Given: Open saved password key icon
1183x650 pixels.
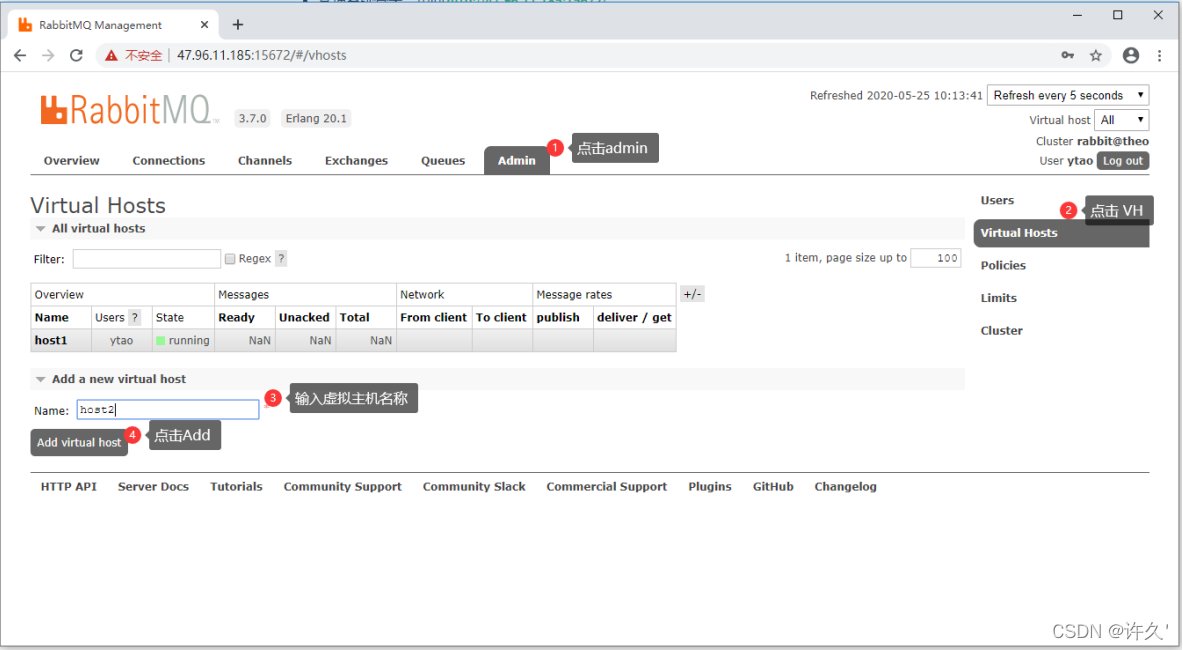Looking at the screenshot, I should tap(1068, 55).
